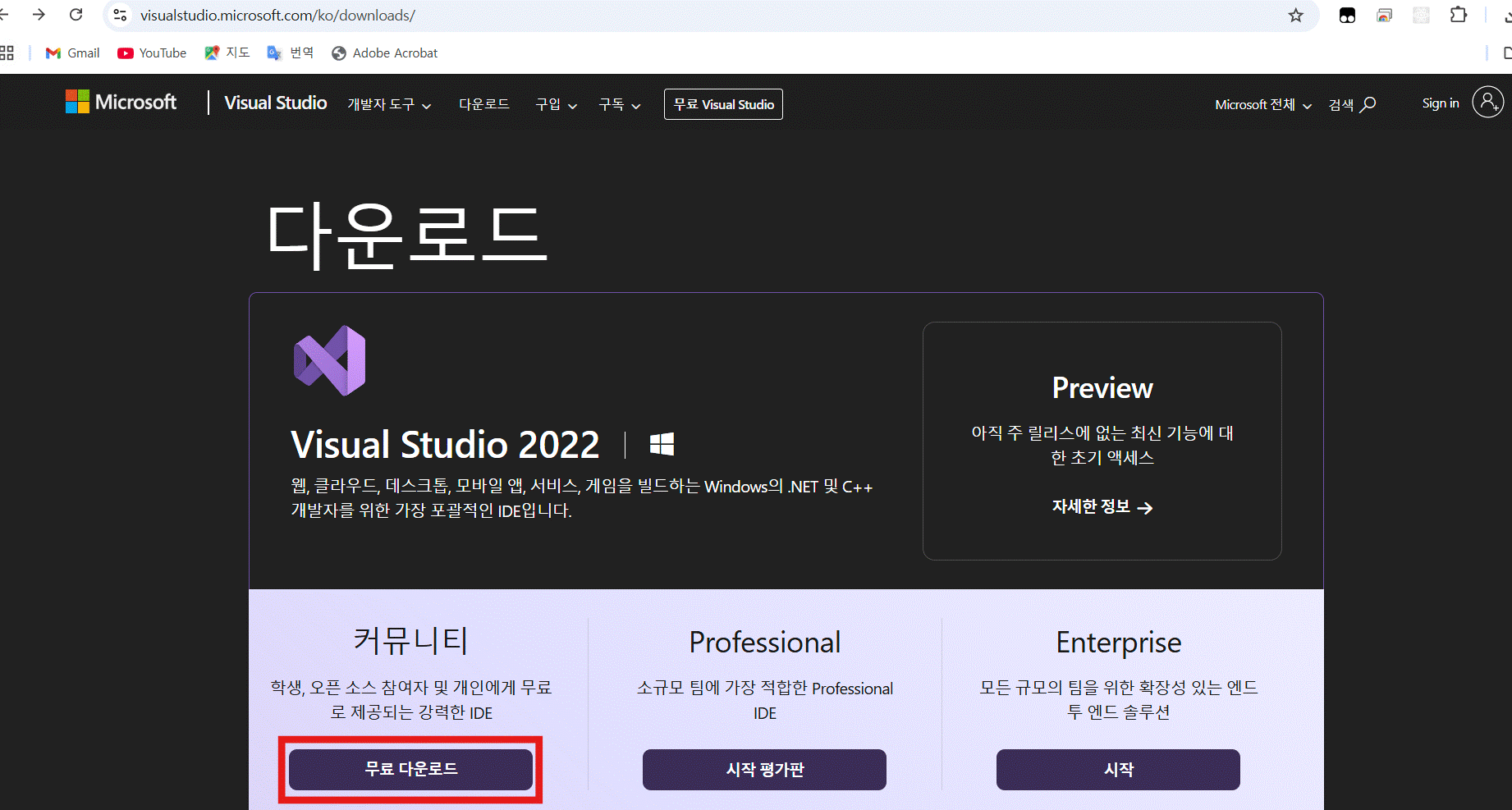Open the browser Extensions puzzle icon

coord(1459,15)
